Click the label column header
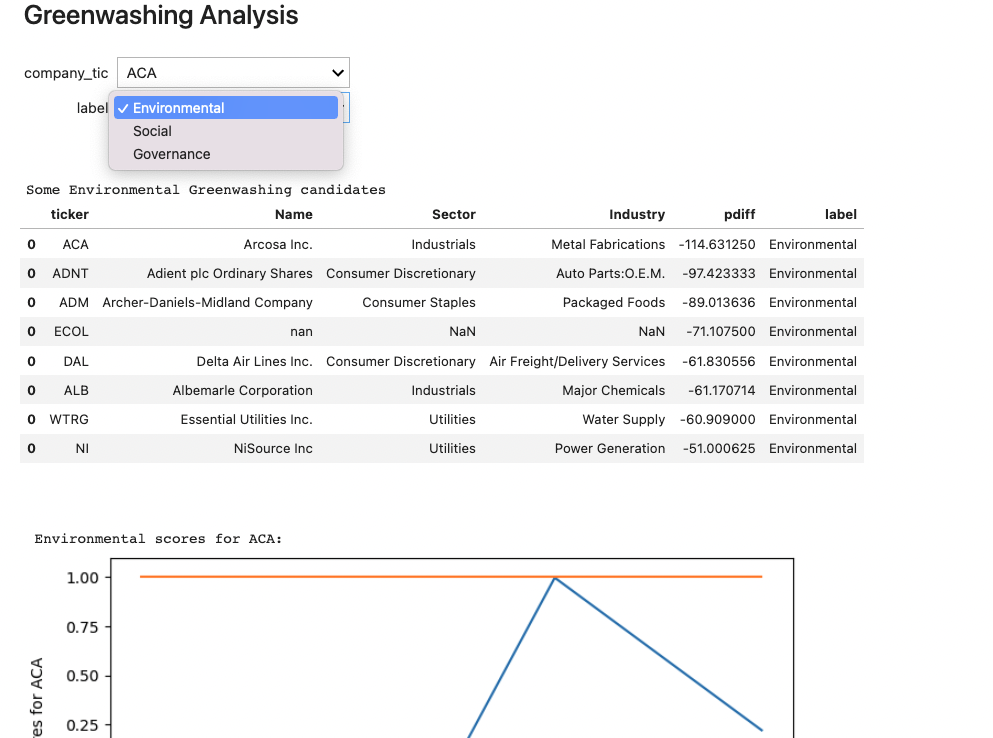993x738 pixels. pos(840,214)
